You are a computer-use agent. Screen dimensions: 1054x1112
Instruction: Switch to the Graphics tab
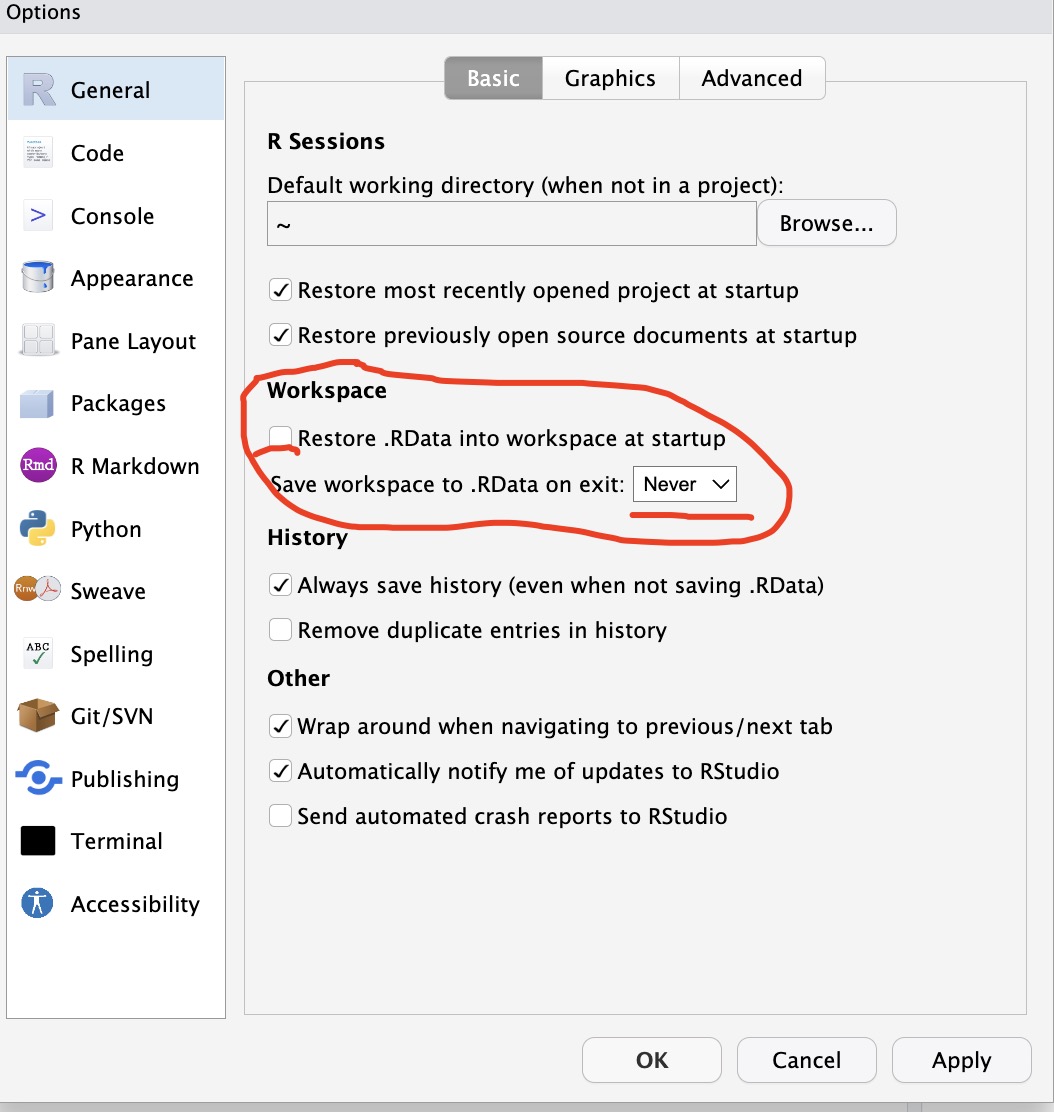point(610,78)
